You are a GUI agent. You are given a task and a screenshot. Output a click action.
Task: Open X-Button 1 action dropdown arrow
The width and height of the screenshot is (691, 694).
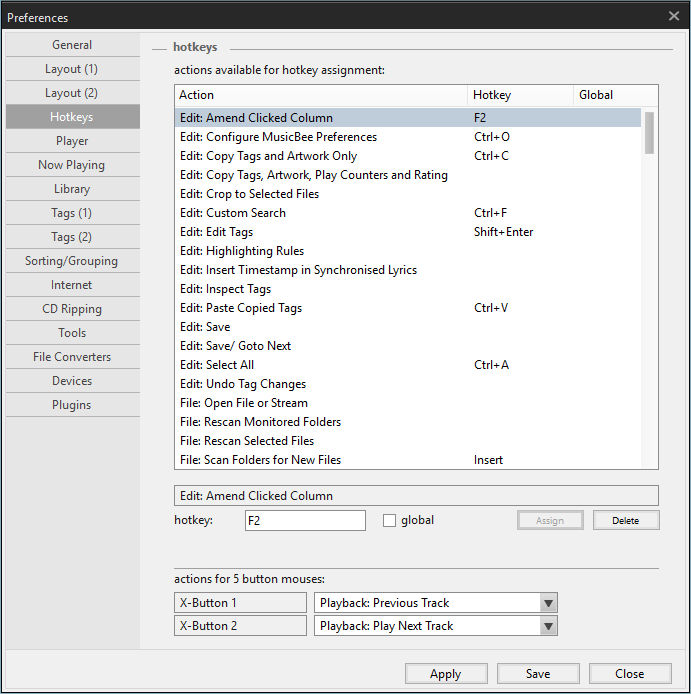coord(548,603)
